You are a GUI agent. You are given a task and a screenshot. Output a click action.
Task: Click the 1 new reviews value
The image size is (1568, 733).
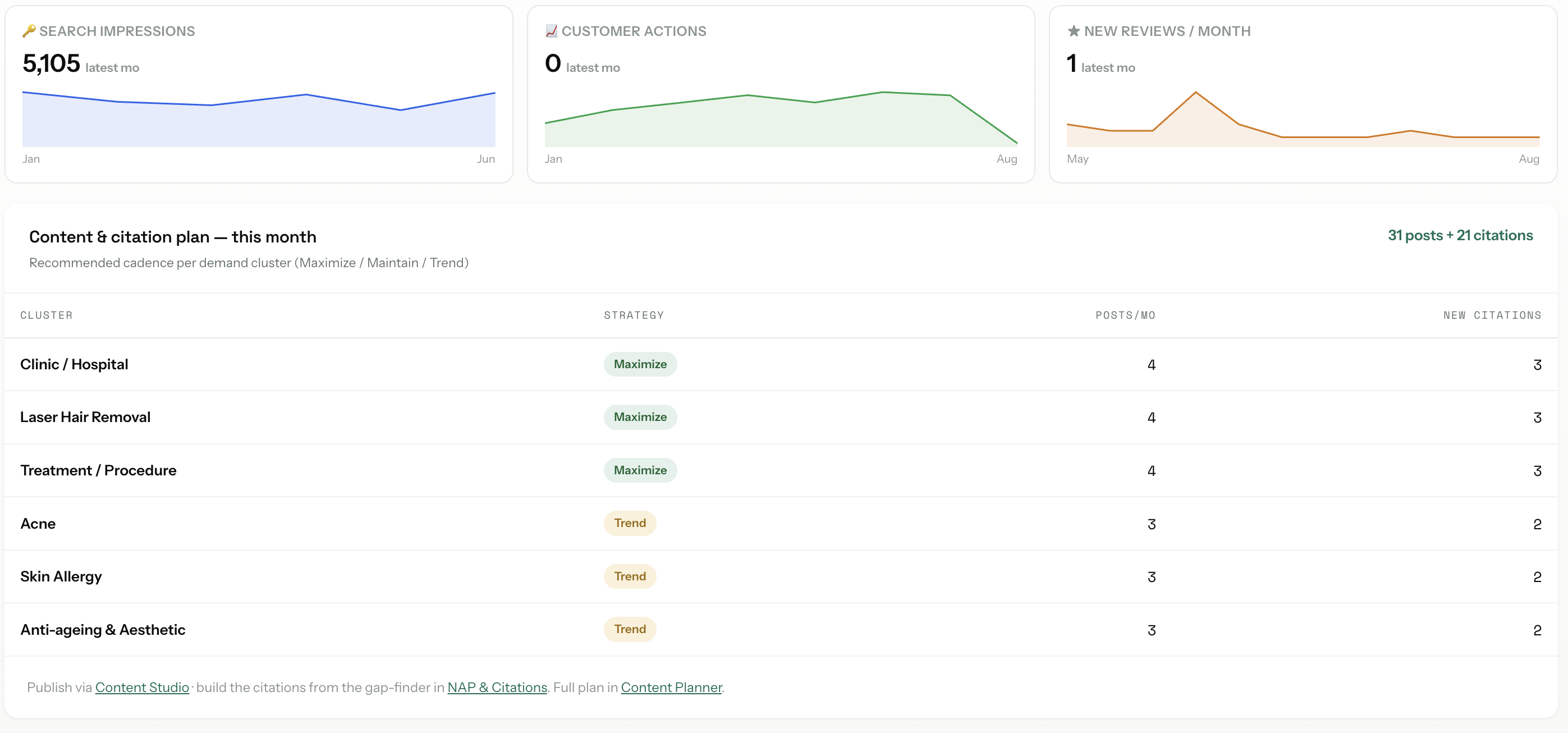[1071, 63]
